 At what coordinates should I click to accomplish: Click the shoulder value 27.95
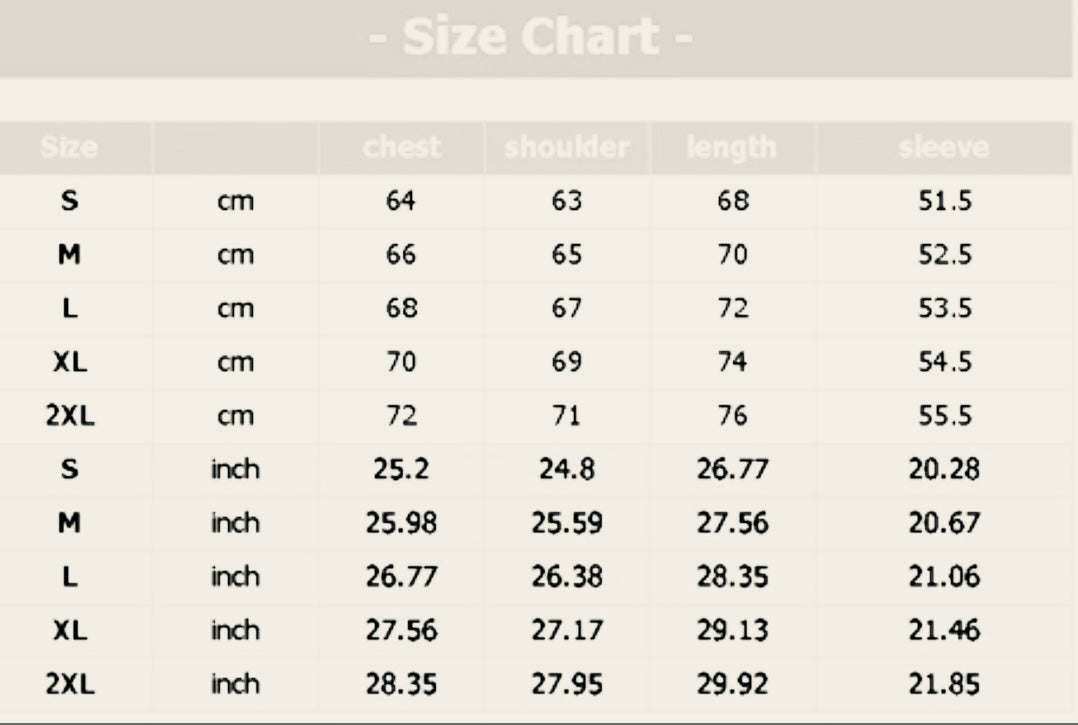[567, 684]
